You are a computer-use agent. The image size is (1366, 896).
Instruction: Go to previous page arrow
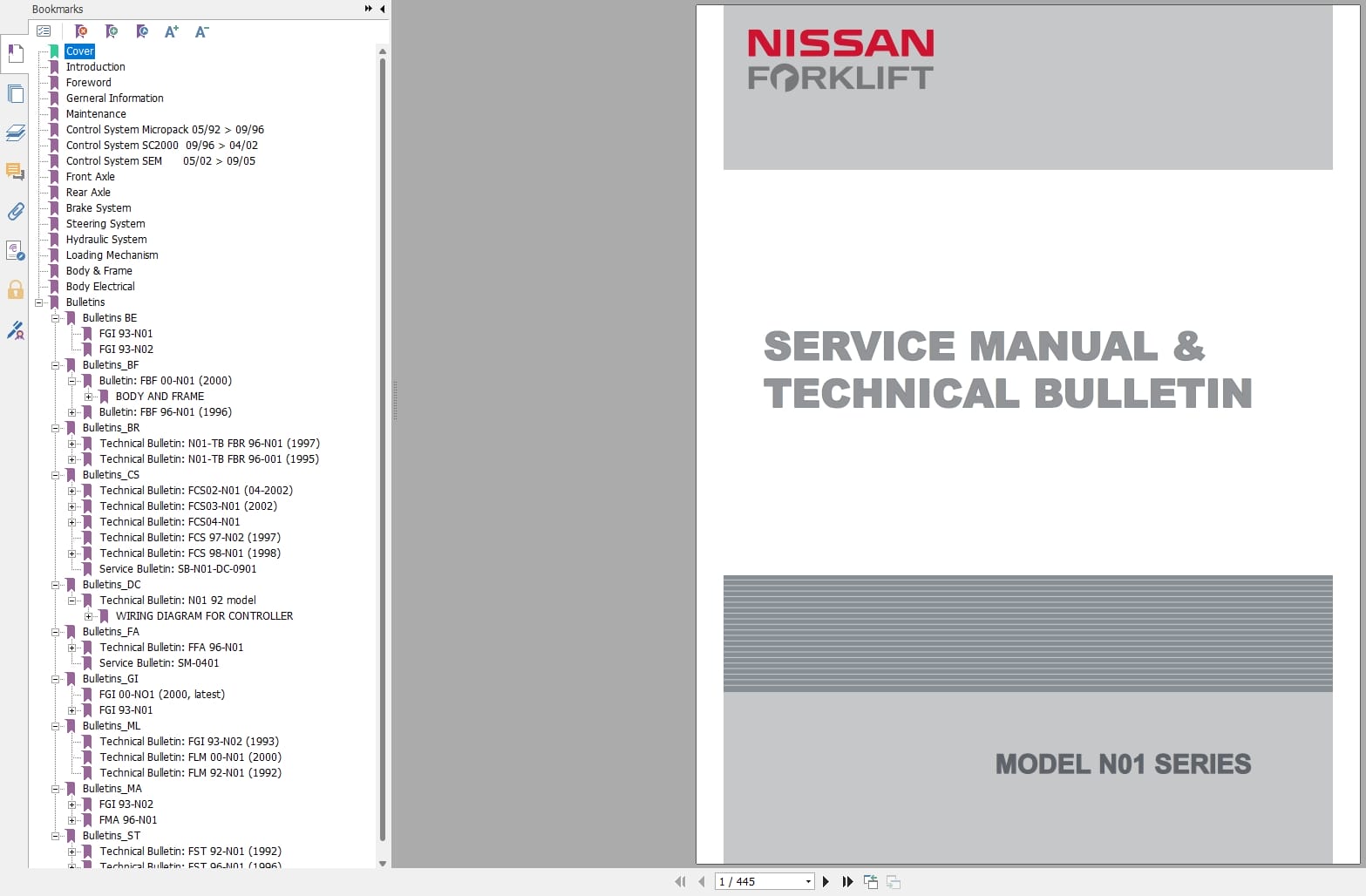click(702, 882)
